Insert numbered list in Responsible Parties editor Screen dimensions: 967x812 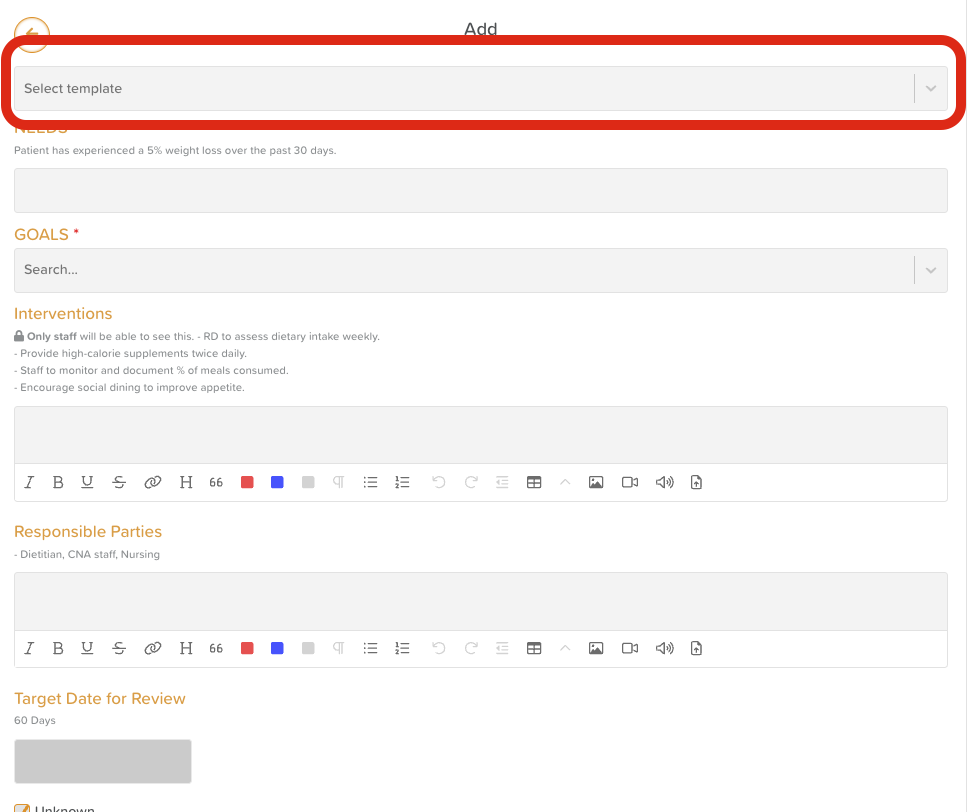point(402,648)
